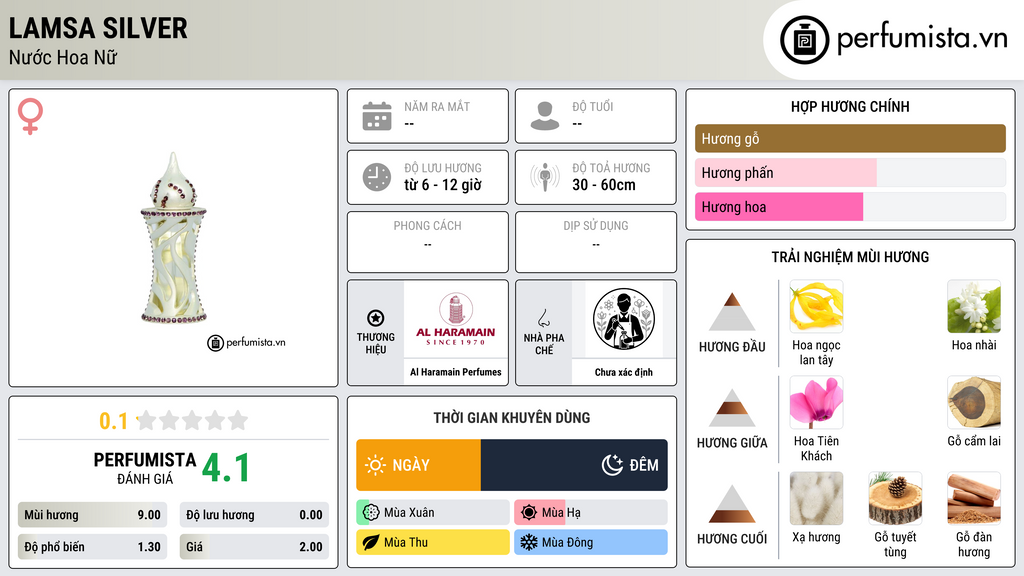The height and width of the screenshot is (576, 1024).
Task: Click the perfumista.vn perfume bottle logo icon
Action: [x=804, y=40]
